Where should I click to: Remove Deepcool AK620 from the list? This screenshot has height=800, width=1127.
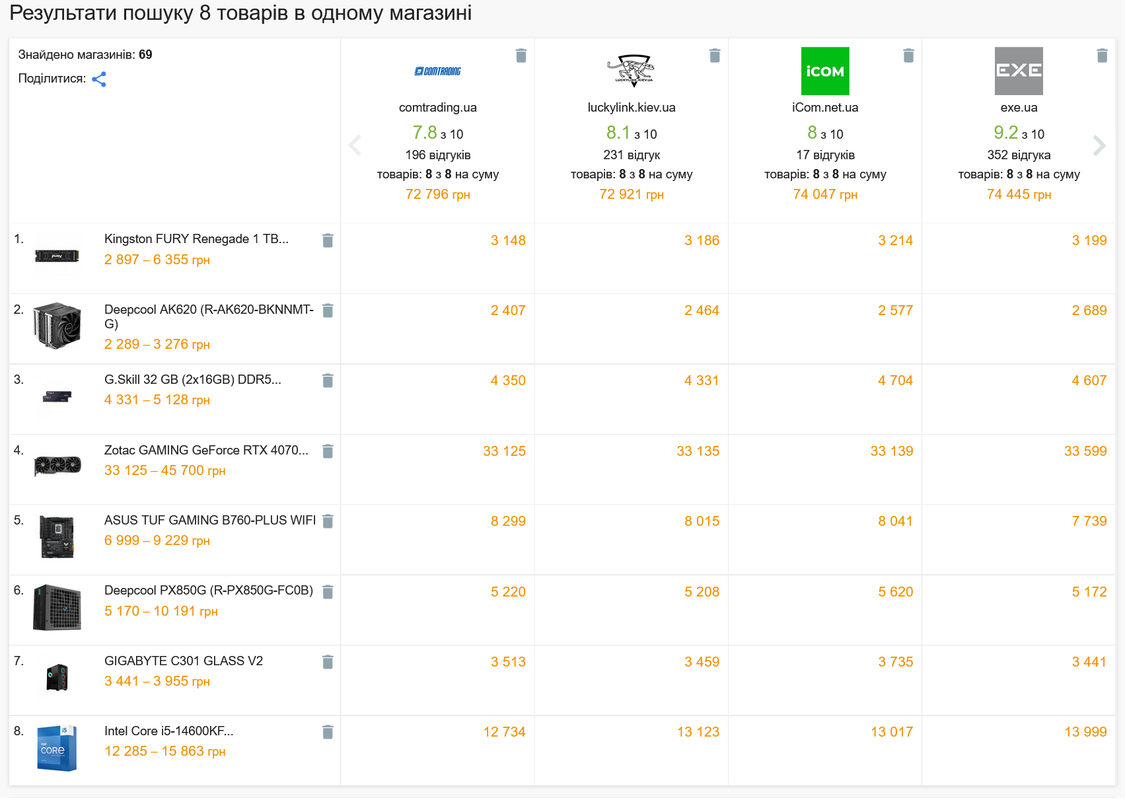pos(328,311)
